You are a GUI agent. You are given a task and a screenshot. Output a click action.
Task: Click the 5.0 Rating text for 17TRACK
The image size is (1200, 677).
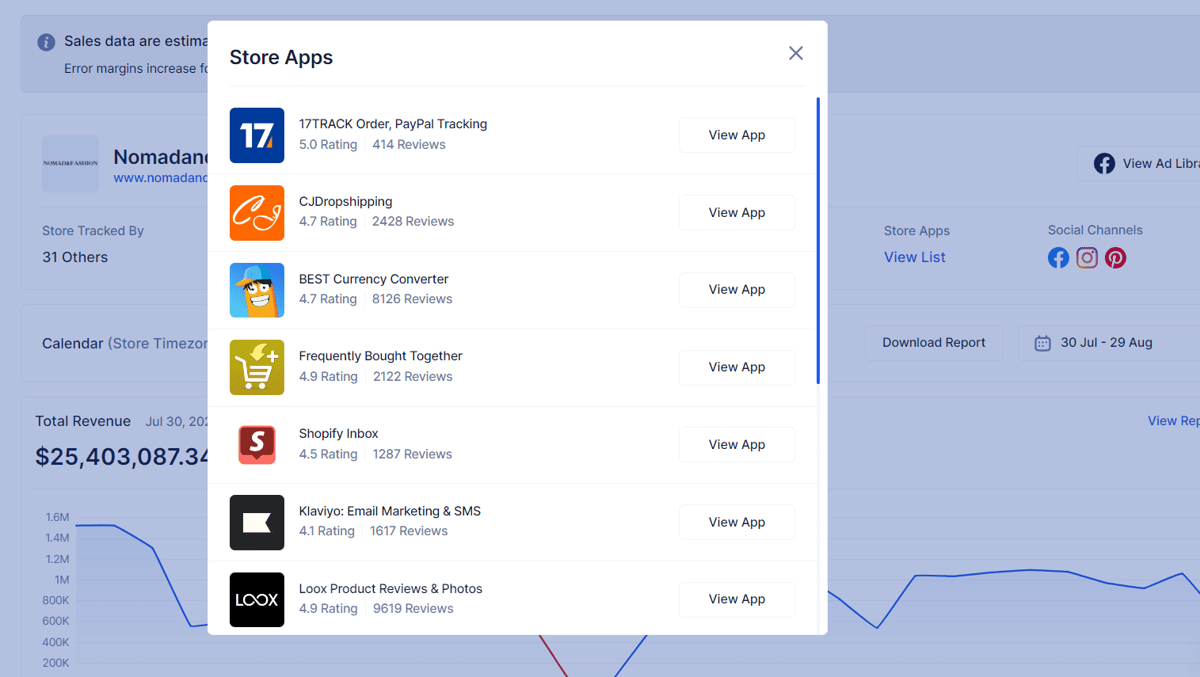click(328, 144)
